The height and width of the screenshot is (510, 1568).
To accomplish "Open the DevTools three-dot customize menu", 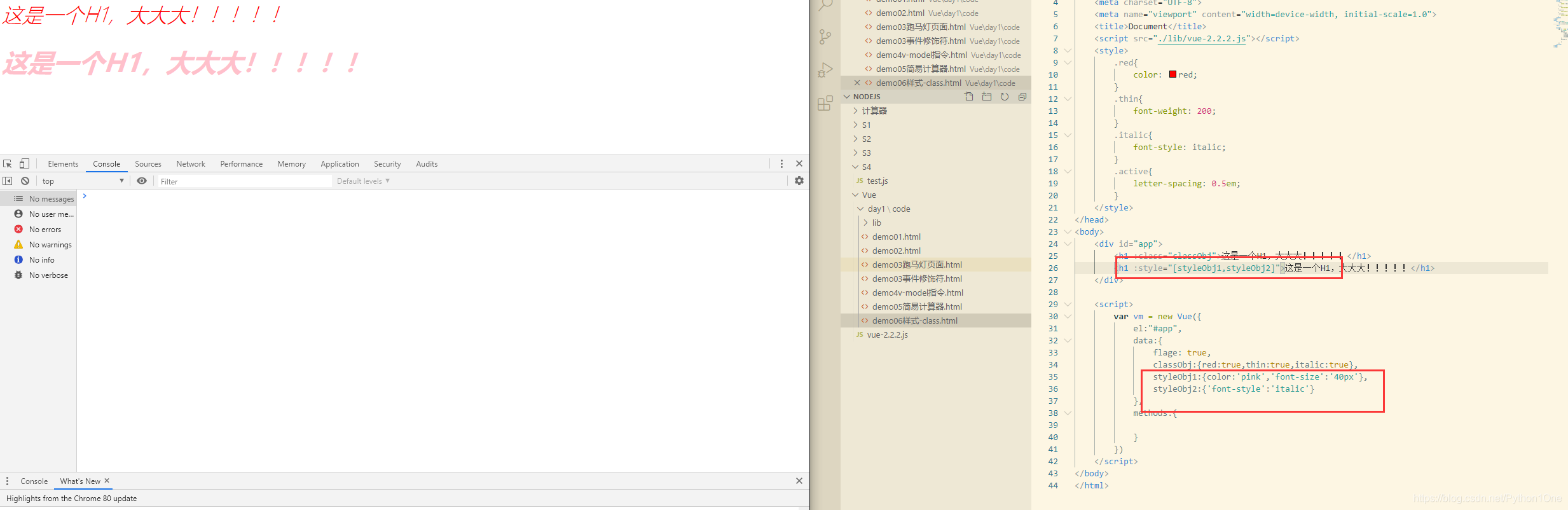I will tap(781, 163).
